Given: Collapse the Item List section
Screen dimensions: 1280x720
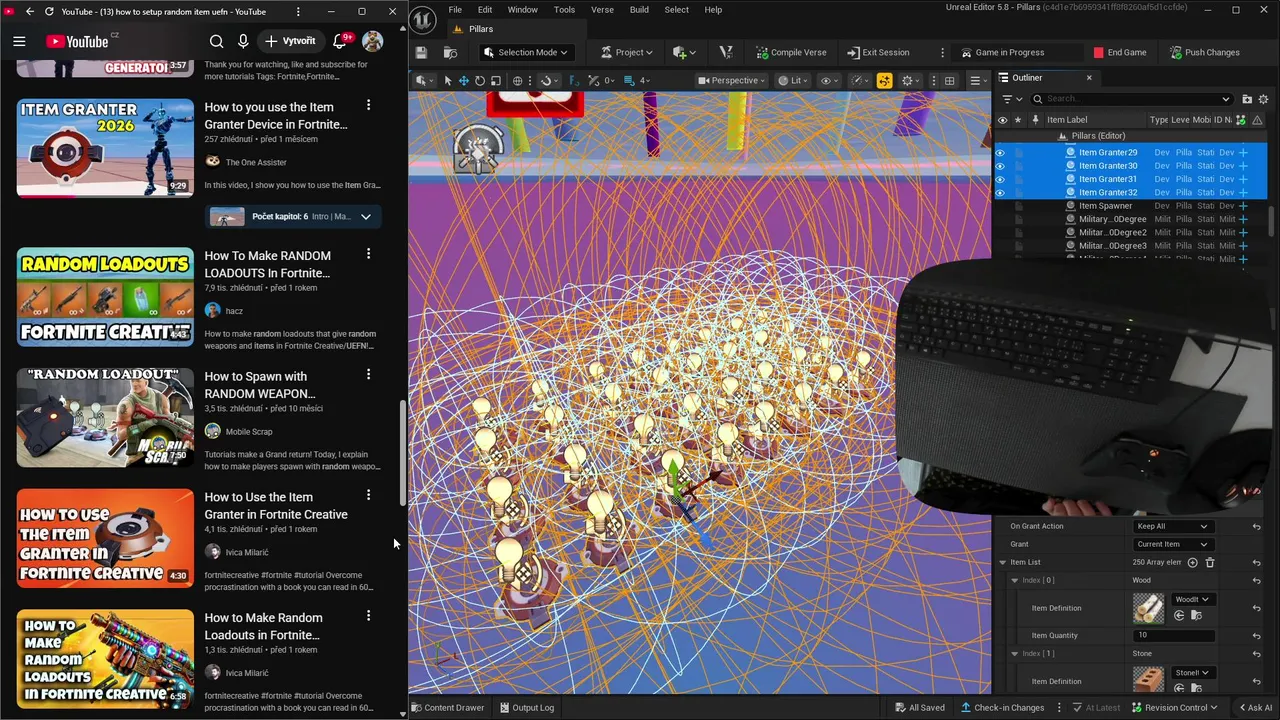Looking at the screenshot, I should pyautogui.click(x=1002, y=562).
